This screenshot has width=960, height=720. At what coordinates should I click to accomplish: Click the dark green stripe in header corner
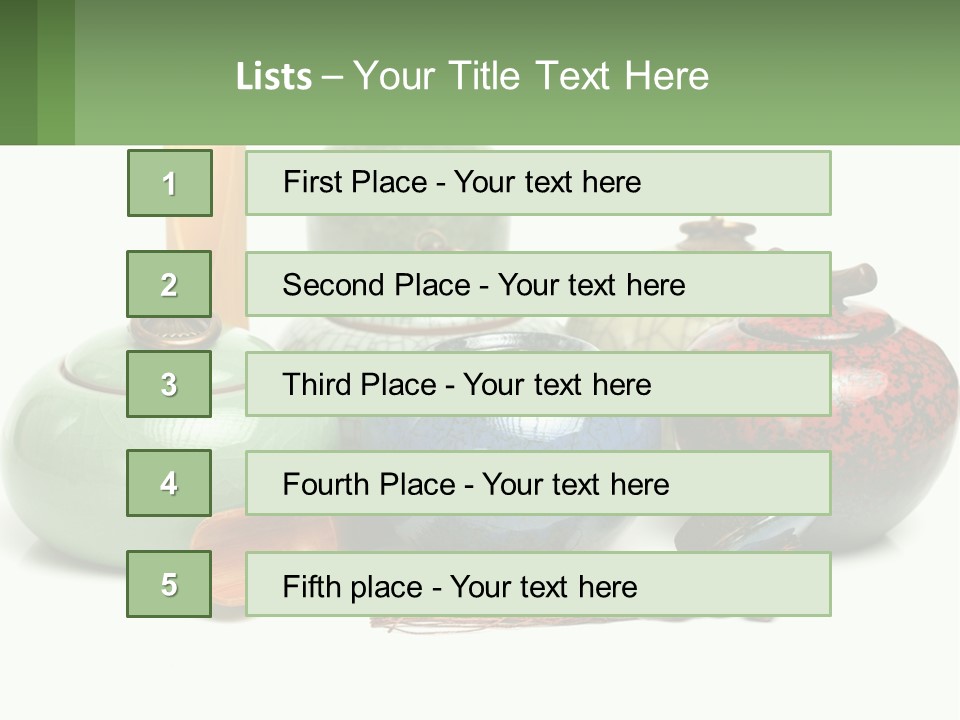pos(18,72)
